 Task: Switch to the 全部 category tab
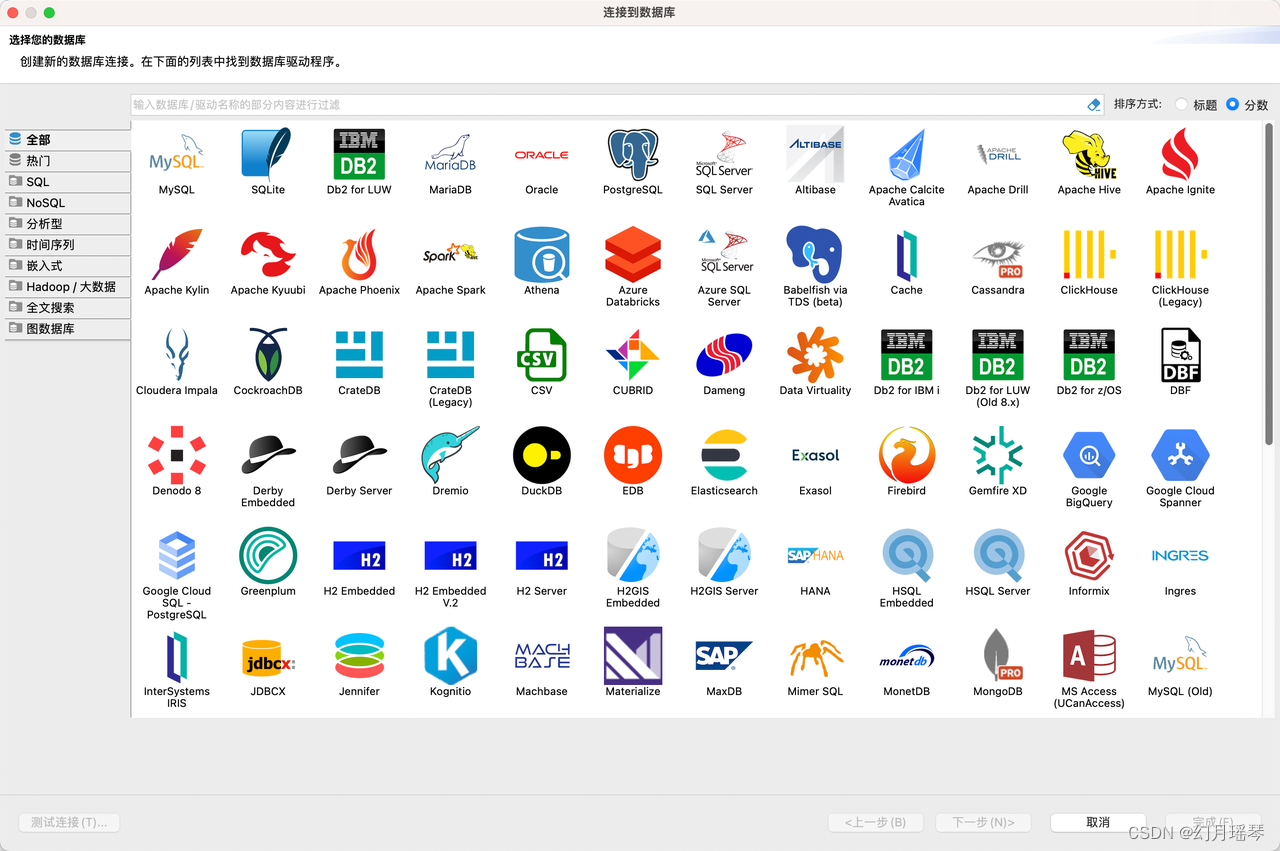[67, 140]
